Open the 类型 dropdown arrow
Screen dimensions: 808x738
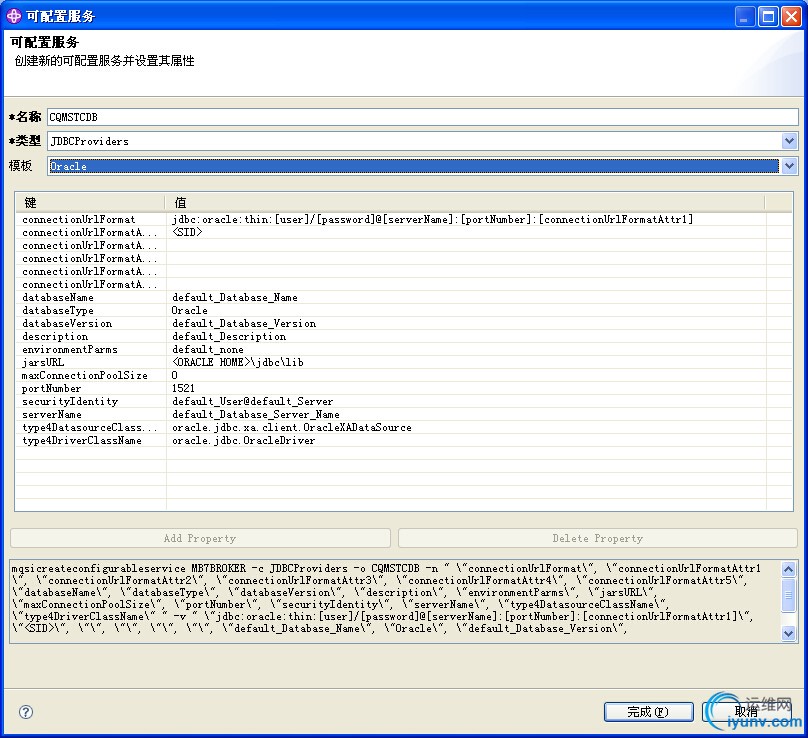789,141
